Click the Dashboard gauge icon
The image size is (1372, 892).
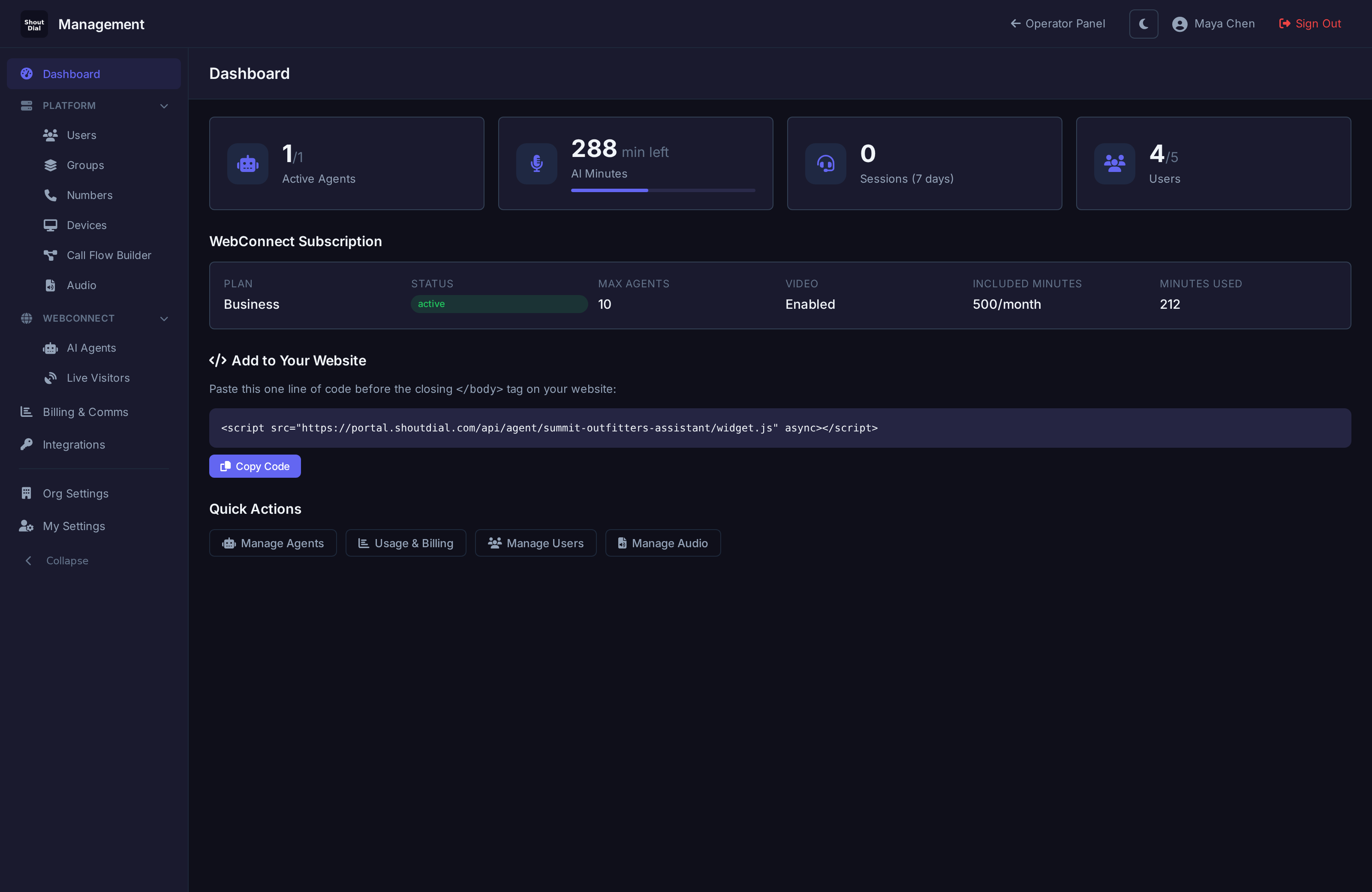point(27,74)
